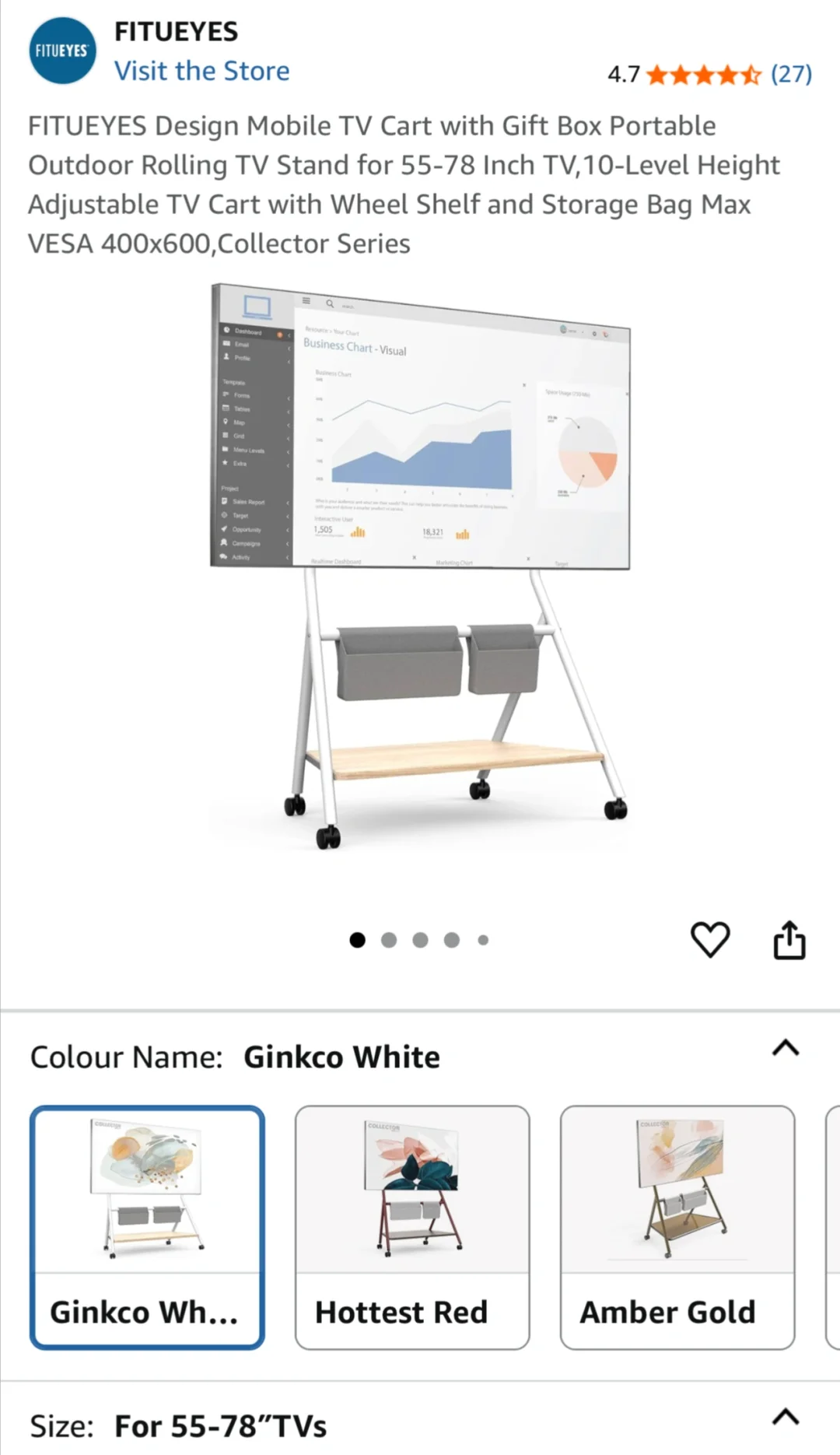Select the Amber Gold colour option

click(677, 1227)
